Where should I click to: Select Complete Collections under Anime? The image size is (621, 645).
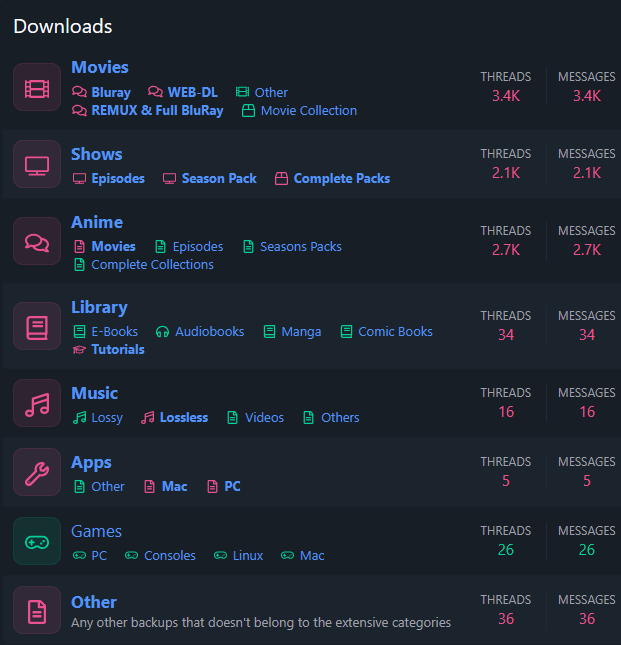coord(152,265)
